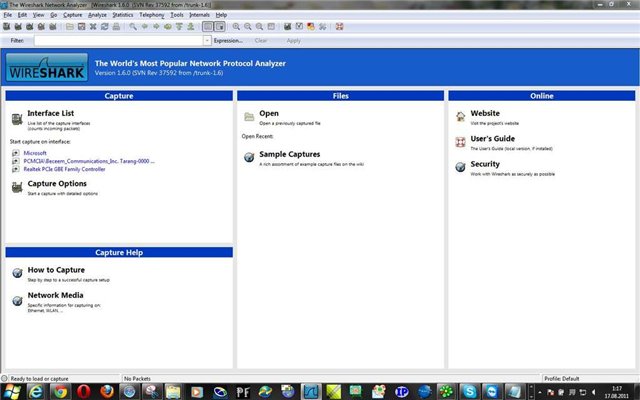
Task: Open the Analyze menu
Action: tap(97, 15)
